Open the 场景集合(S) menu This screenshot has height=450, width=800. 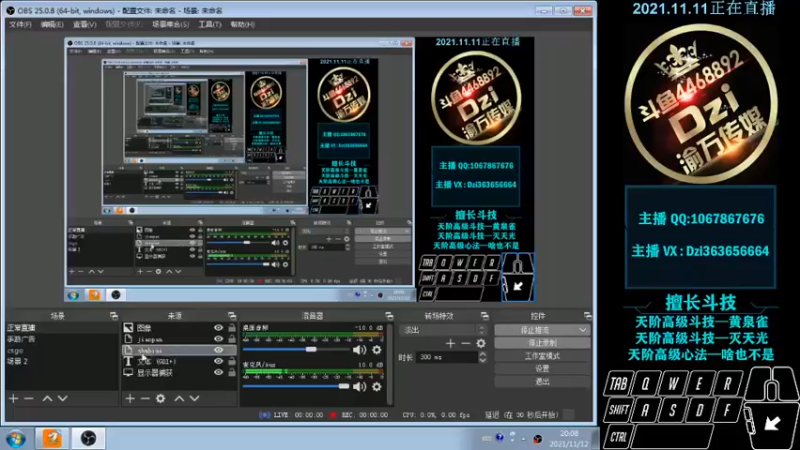click(170, 24)
